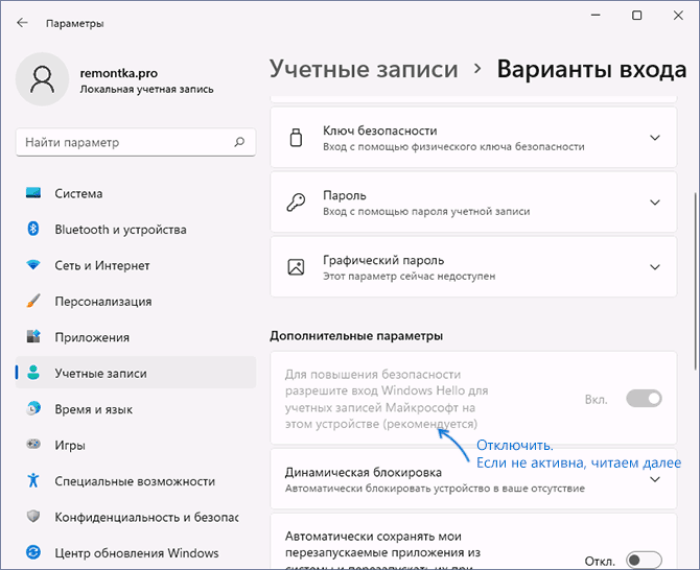The width and height of the screenshot is (700, 570).
Task: Go back with the arrow icon
Action: tap(22, 23)
